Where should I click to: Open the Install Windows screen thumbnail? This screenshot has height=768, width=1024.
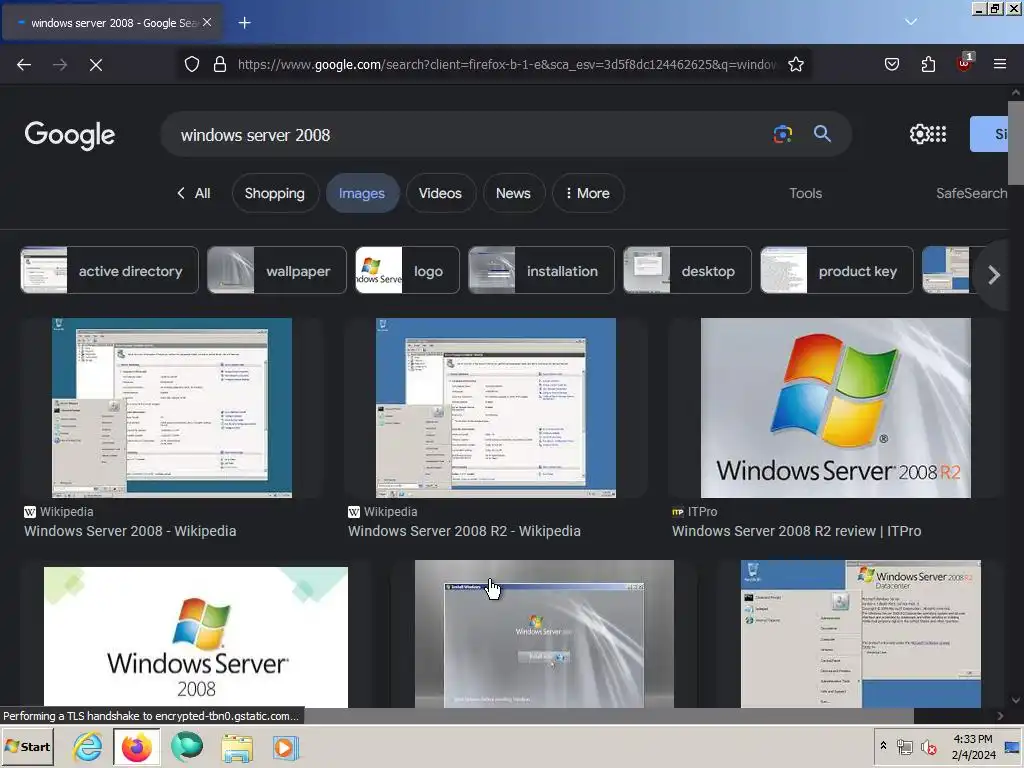click(544, 633)
